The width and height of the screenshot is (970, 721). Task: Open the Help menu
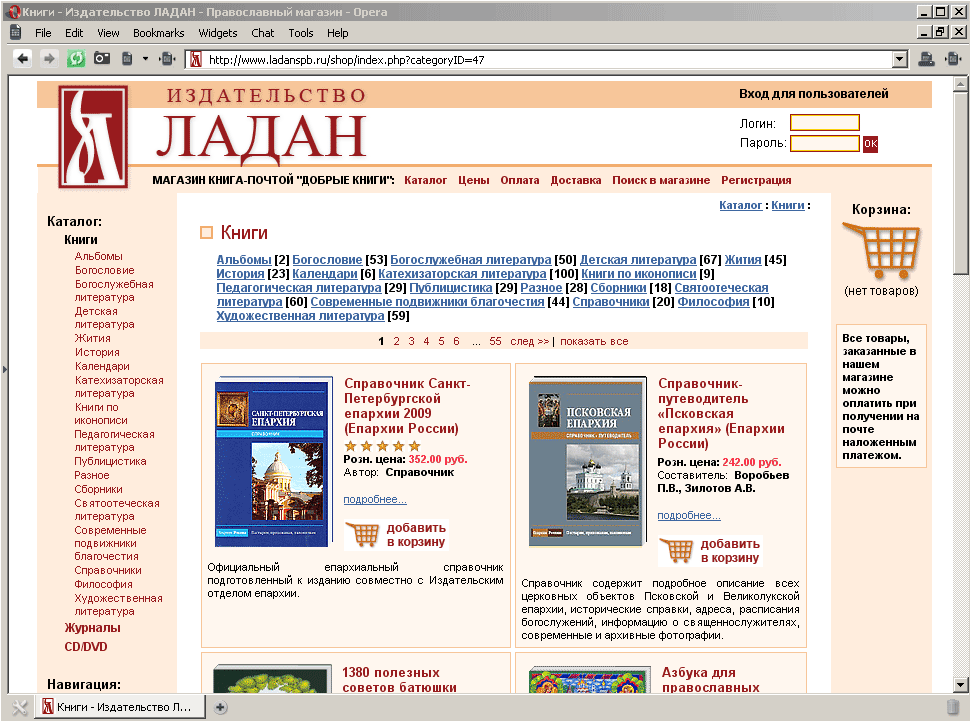337,33
